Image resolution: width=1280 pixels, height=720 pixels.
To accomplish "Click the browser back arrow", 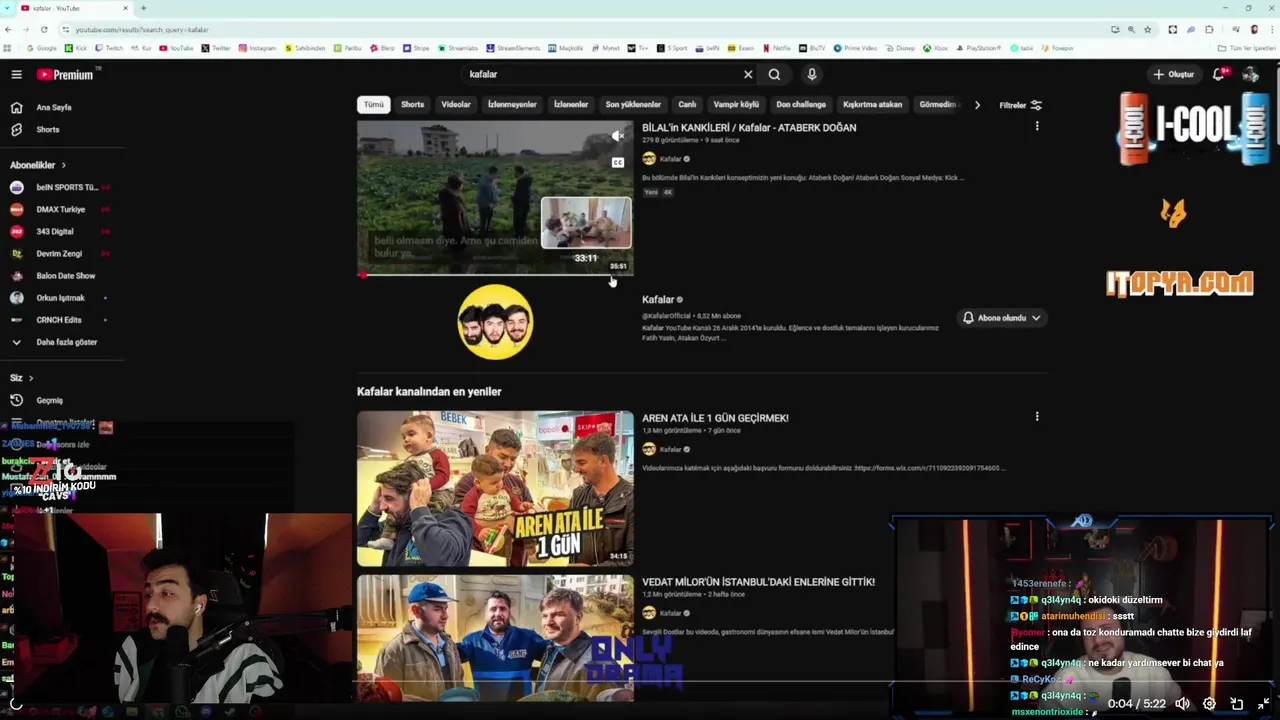I will (x=8, y=29).
